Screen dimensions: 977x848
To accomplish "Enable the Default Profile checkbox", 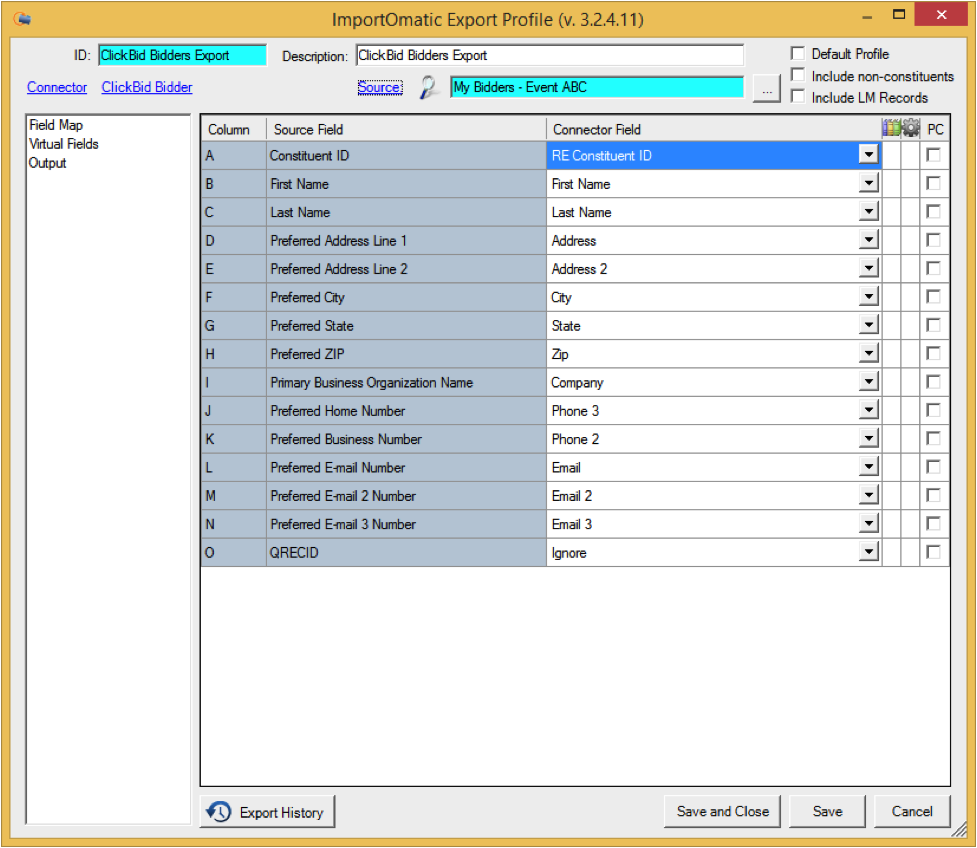I will [x=798, y=54].
